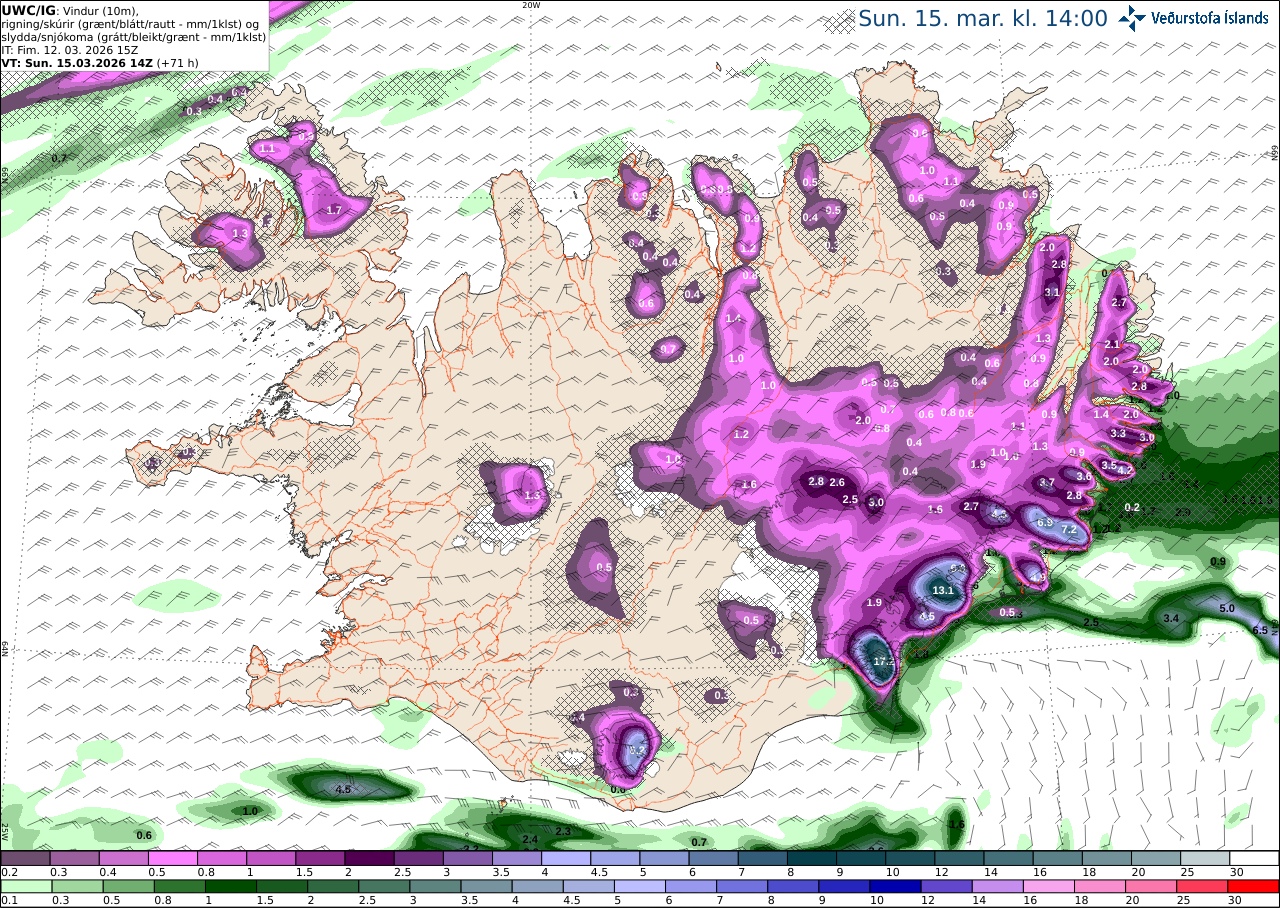Click the lightest green 0.1 swatch in the lower legend
The height and width of the screenshot is (908, 1280).
pos(25,886)
